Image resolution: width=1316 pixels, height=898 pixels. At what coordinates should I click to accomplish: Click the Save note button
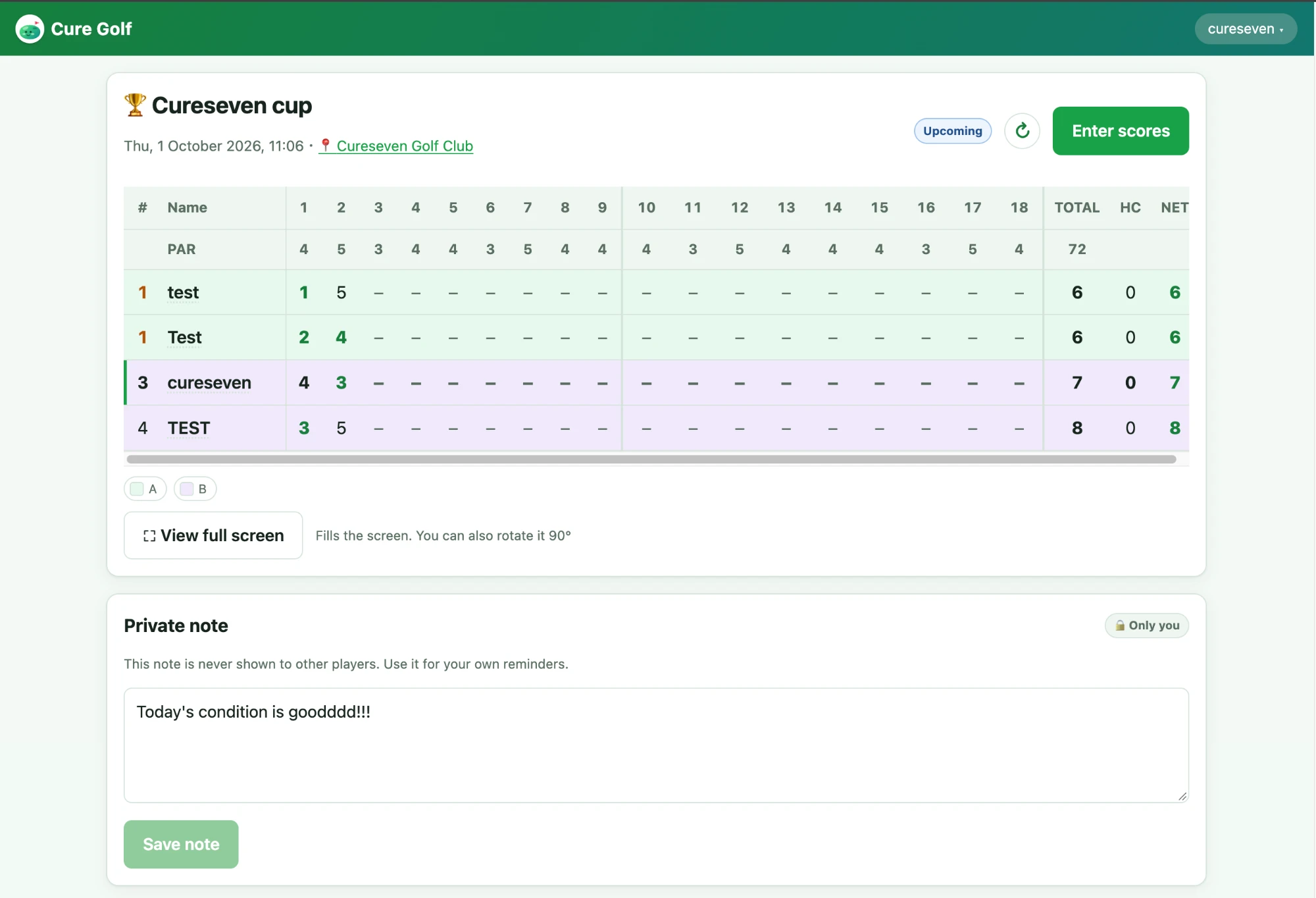click(181, 844)
